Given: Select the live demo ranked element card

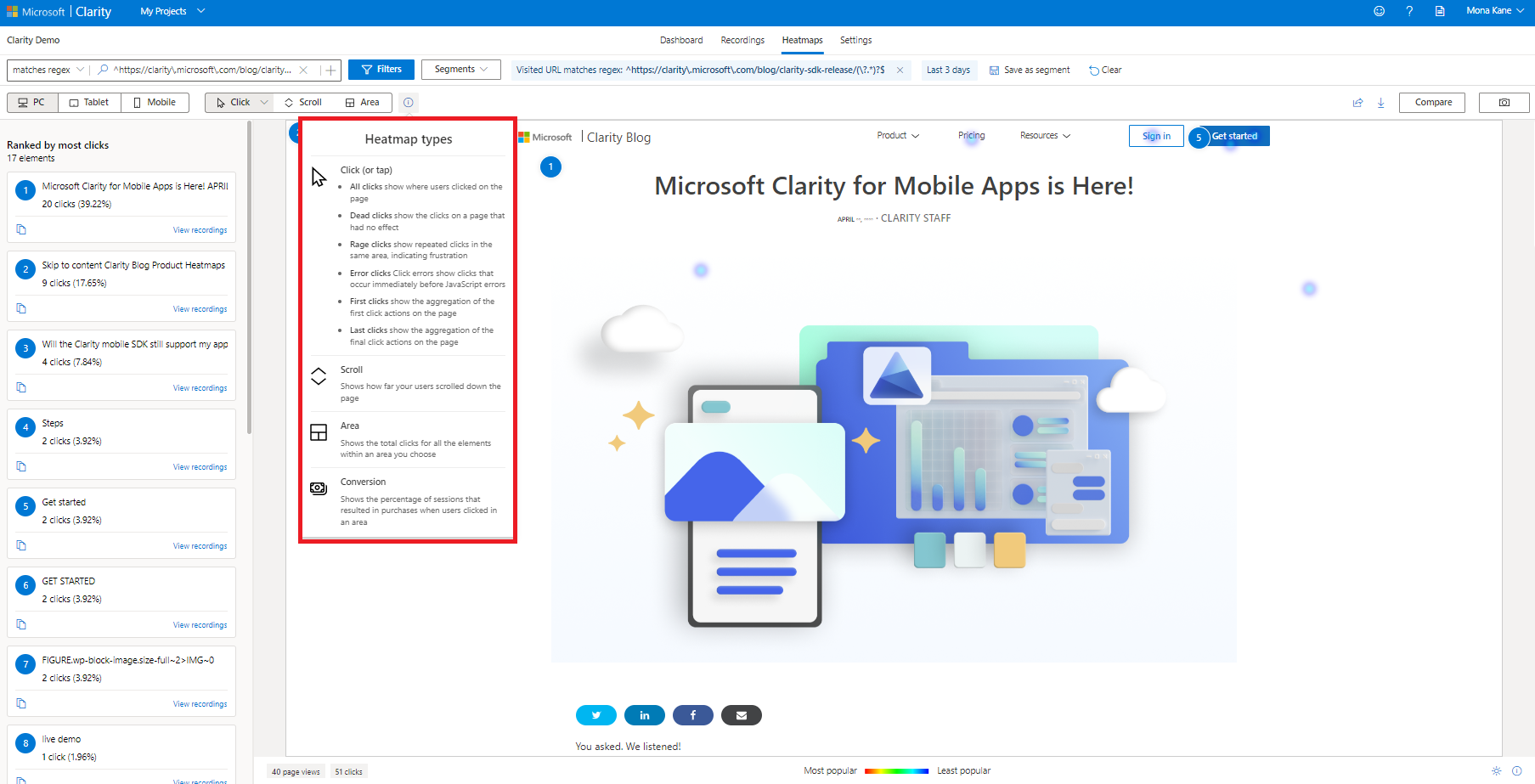Looking at the screenshot, I should 121,753.
